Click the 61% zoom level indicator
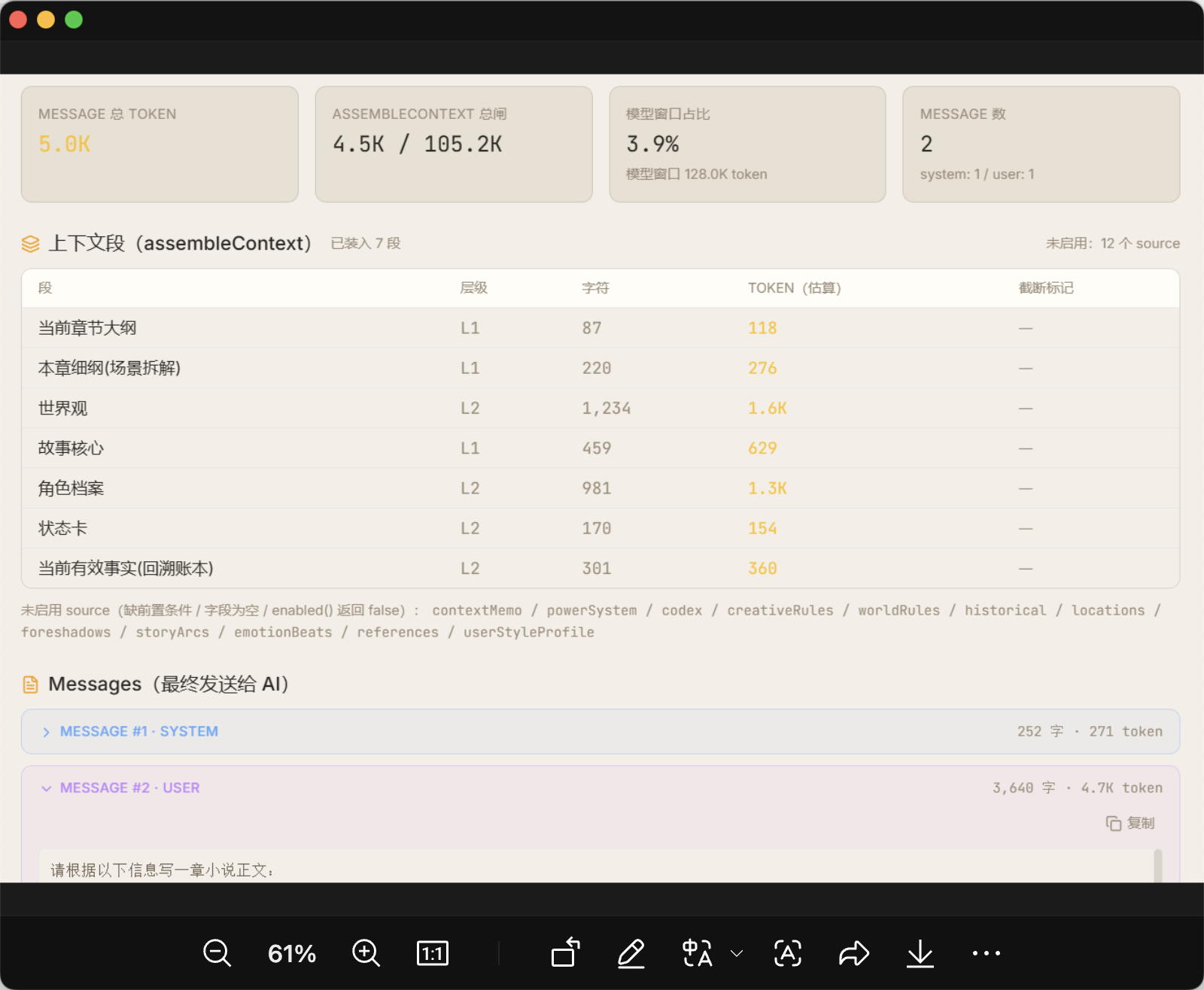The height and width of the screenshot is (990, 1204). click(x=292, y=954)
